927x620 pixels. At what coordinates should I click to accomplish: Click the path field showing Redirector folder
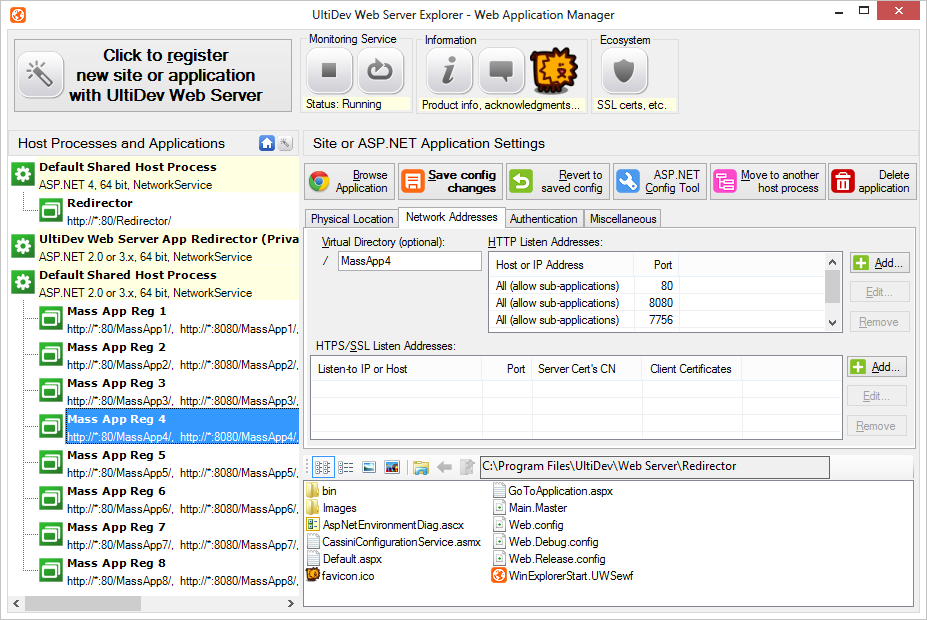(654, 466)
